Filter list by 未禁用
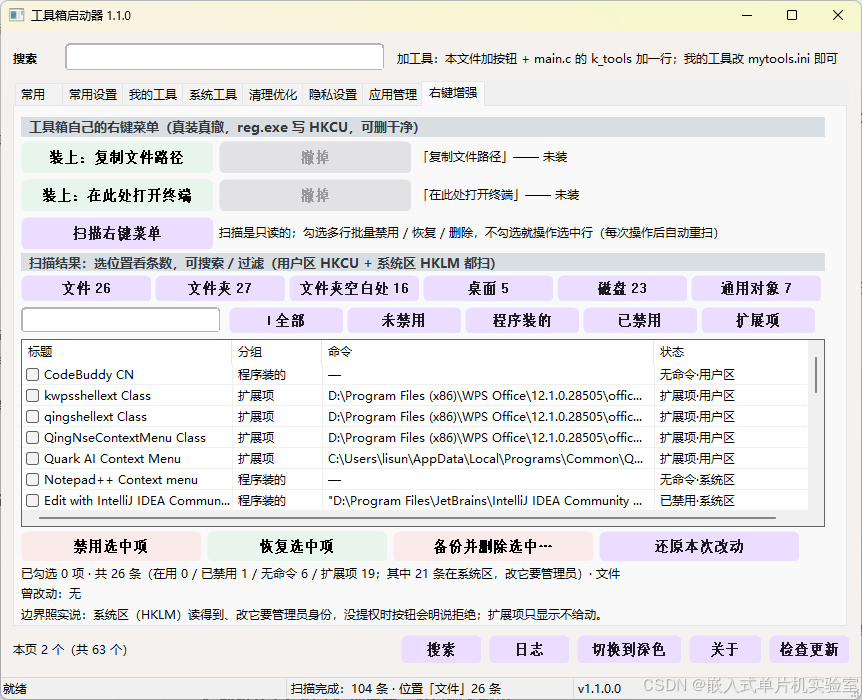The width and height of the screenshot is (862, 700). click(404, 321)
